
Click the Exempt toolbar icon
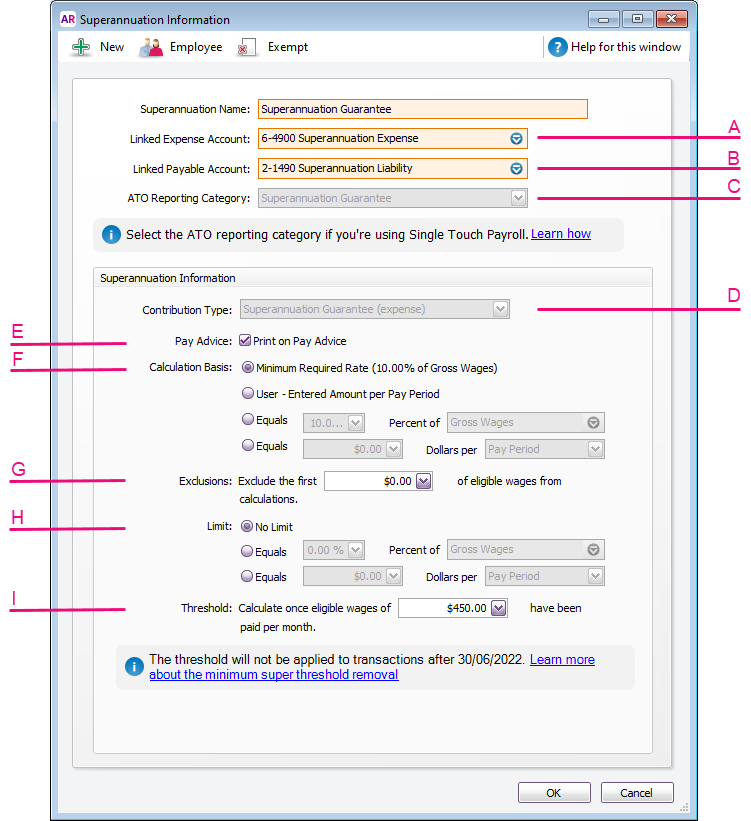[247, 47]
